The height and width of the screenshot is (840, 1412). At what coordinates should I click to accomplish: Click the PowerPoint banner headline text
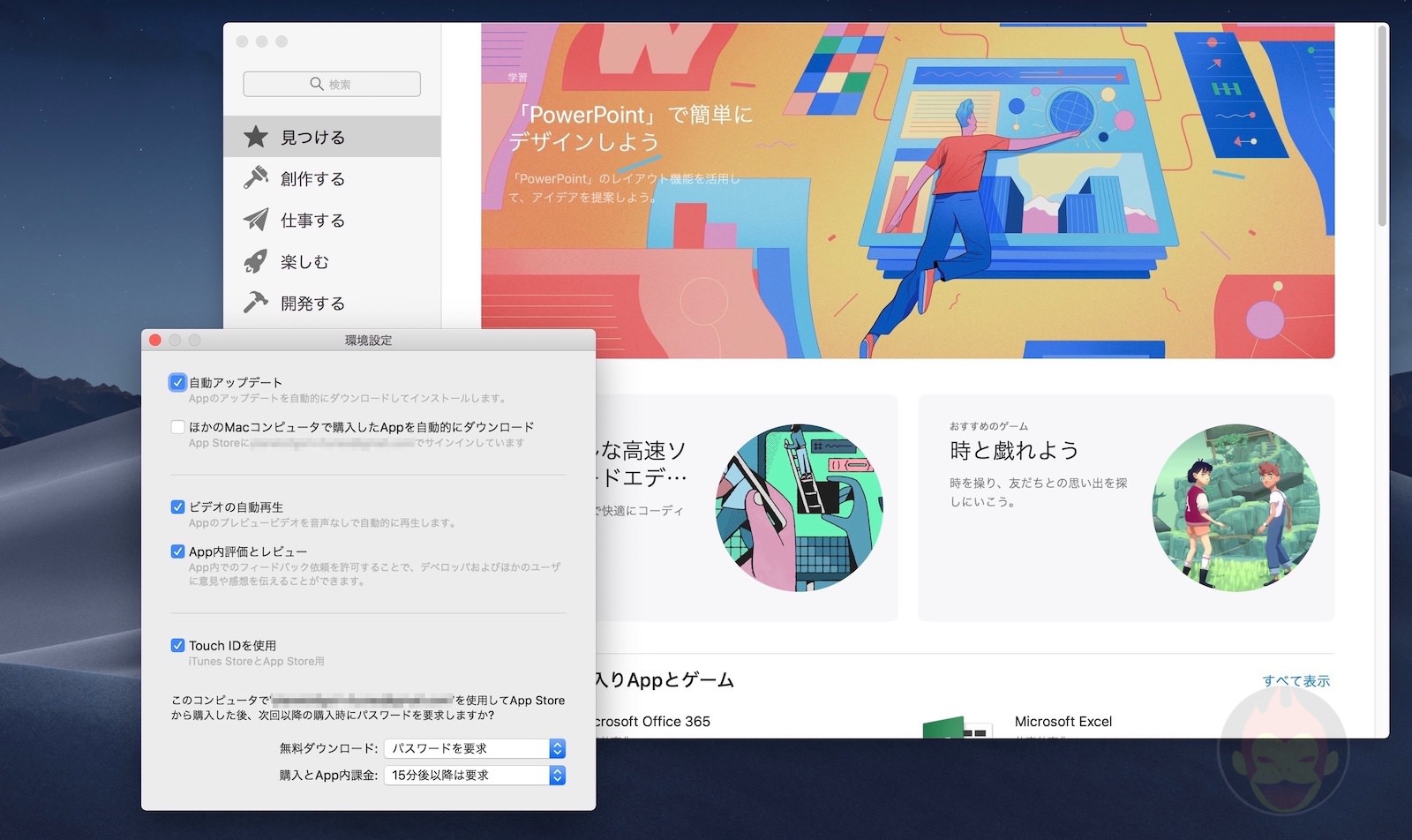click(x=630, y=128)
